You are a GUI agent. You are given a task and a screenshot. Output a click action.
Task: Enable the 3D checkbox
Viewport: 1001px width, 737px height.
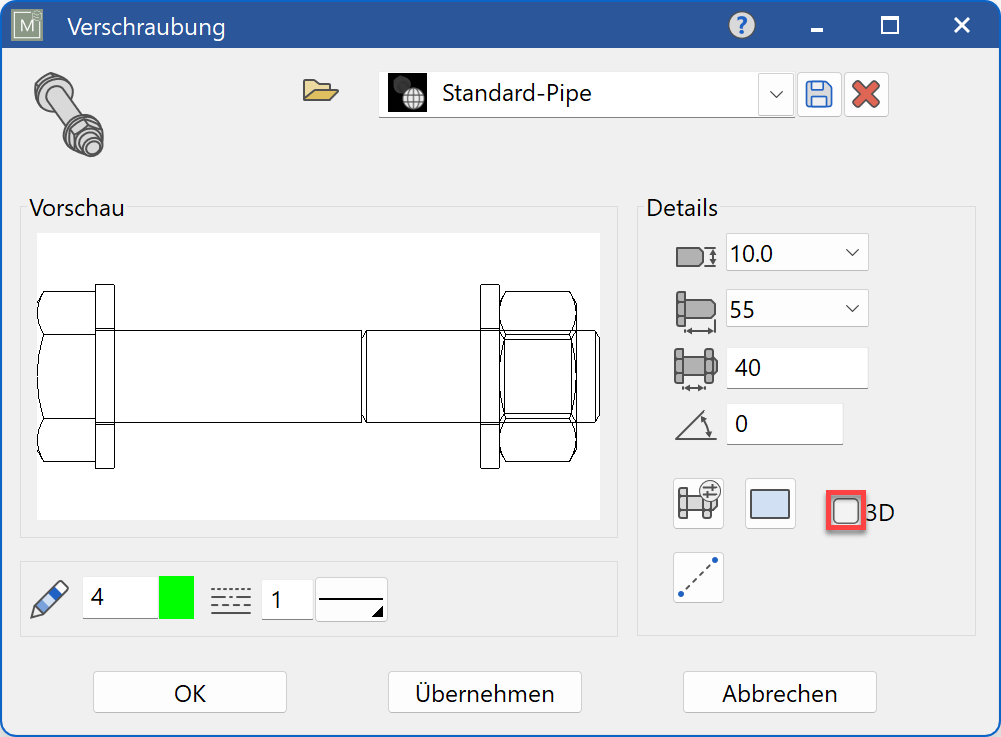pos(845,510)
